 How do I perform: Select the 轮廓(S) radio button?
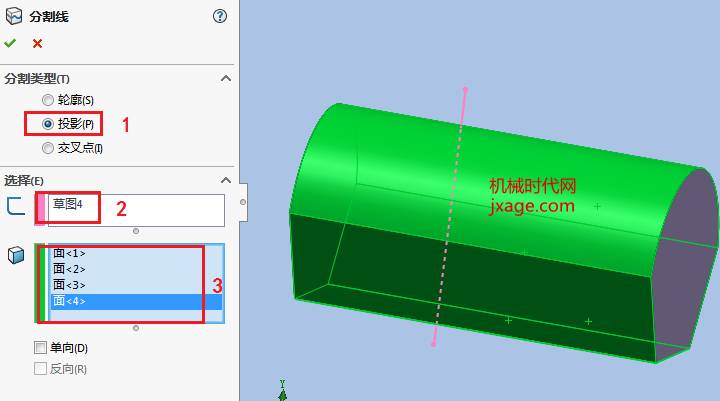point(48,100)
